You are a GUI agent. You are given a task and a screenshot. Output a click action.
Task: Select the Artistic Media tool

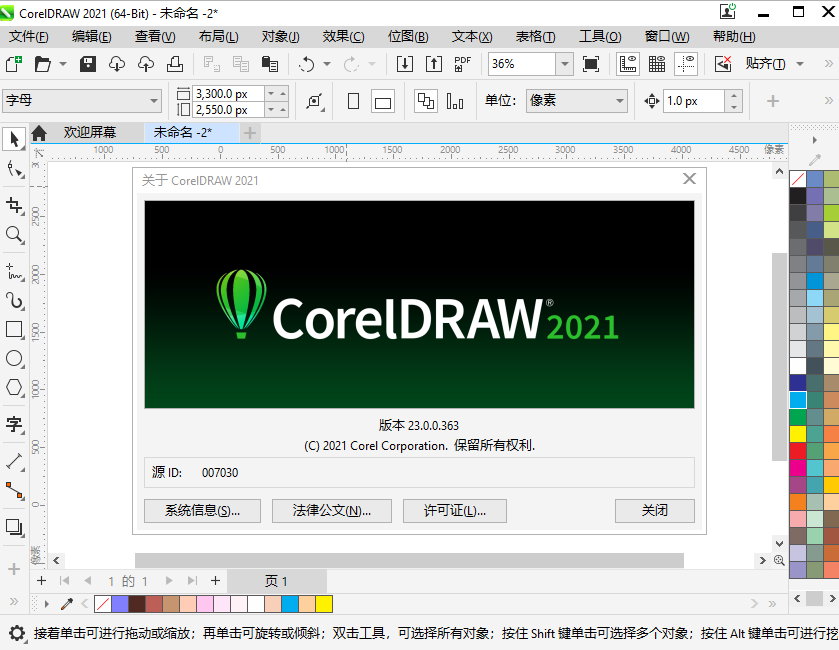[x=14, y=301]
